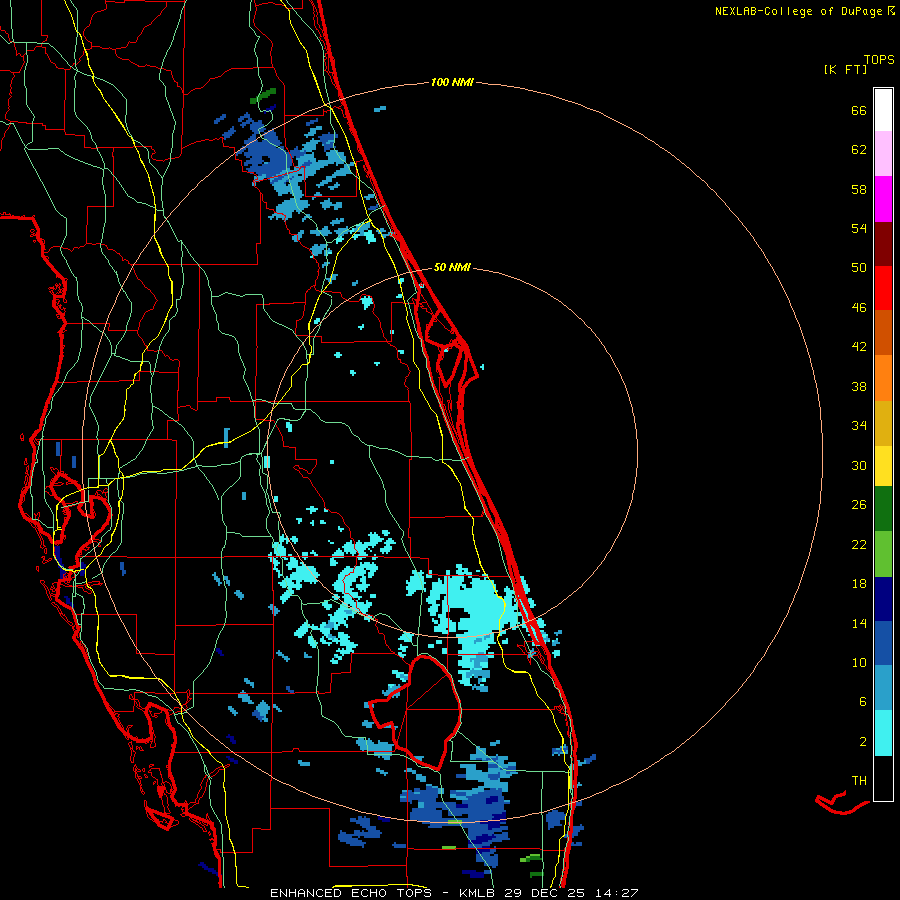The height and width of the screenshot is (900, 900).
Task: Click the 50 NMI range ring label
Action: [x=452, y=267]
